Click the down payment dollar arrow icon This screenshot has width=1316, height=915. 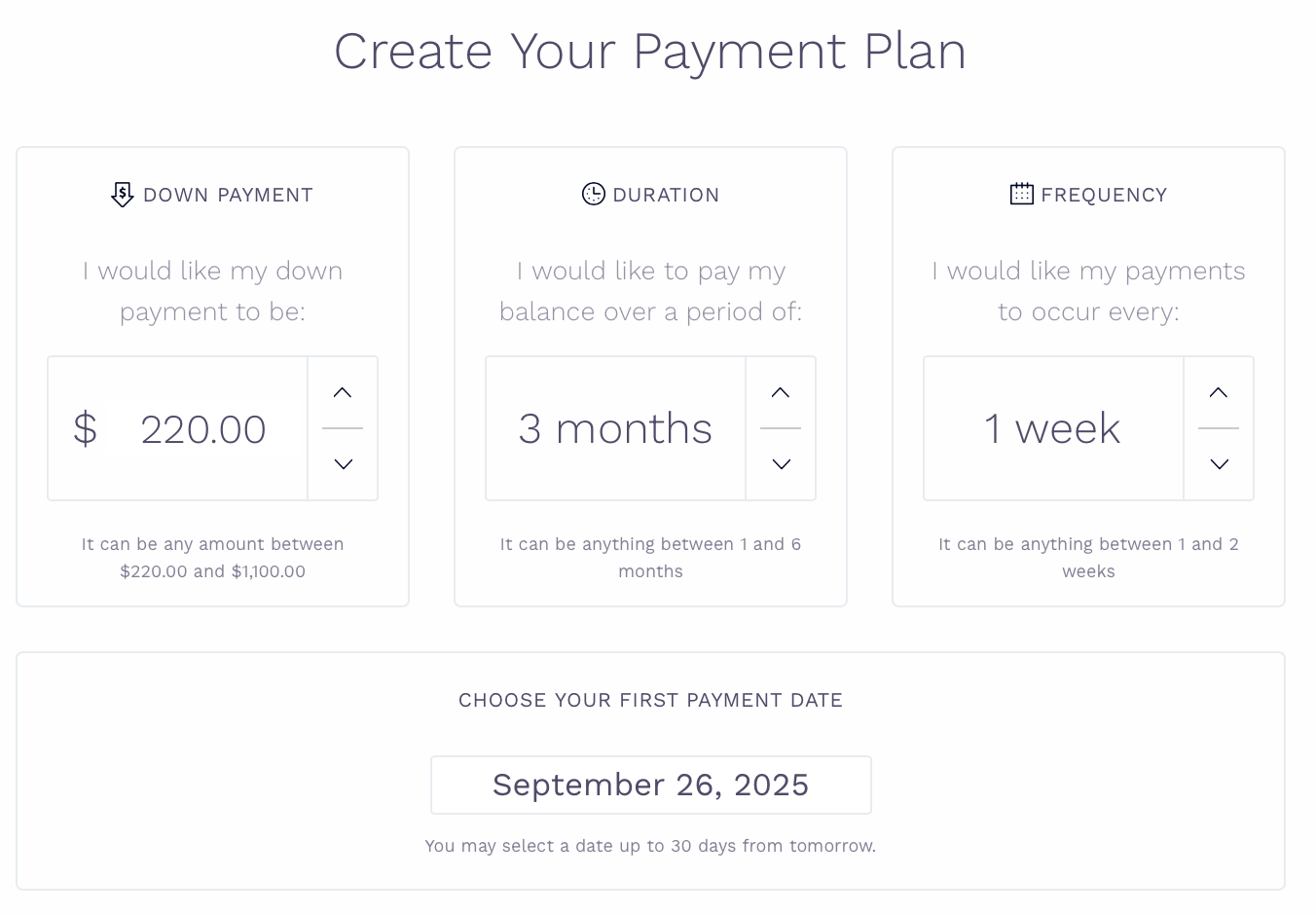(122, 195)
